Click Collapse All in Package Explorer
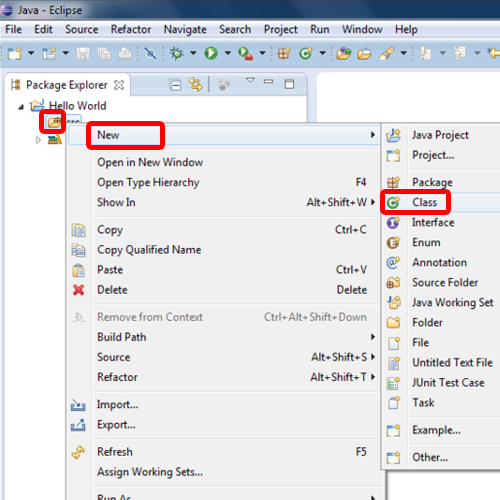This screenshot has height=500, width=500. click(x=175, y=85)
